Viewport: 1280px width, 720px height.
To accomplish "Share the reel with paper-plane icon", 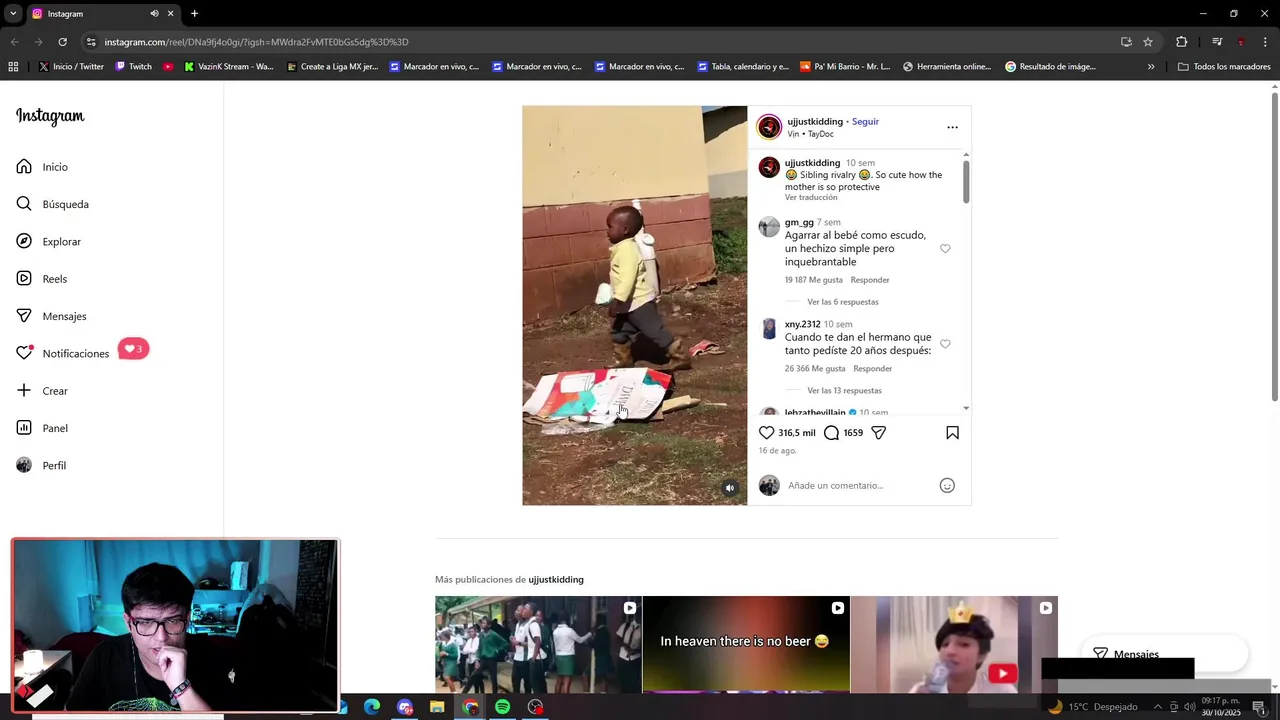I will point(878,433).
